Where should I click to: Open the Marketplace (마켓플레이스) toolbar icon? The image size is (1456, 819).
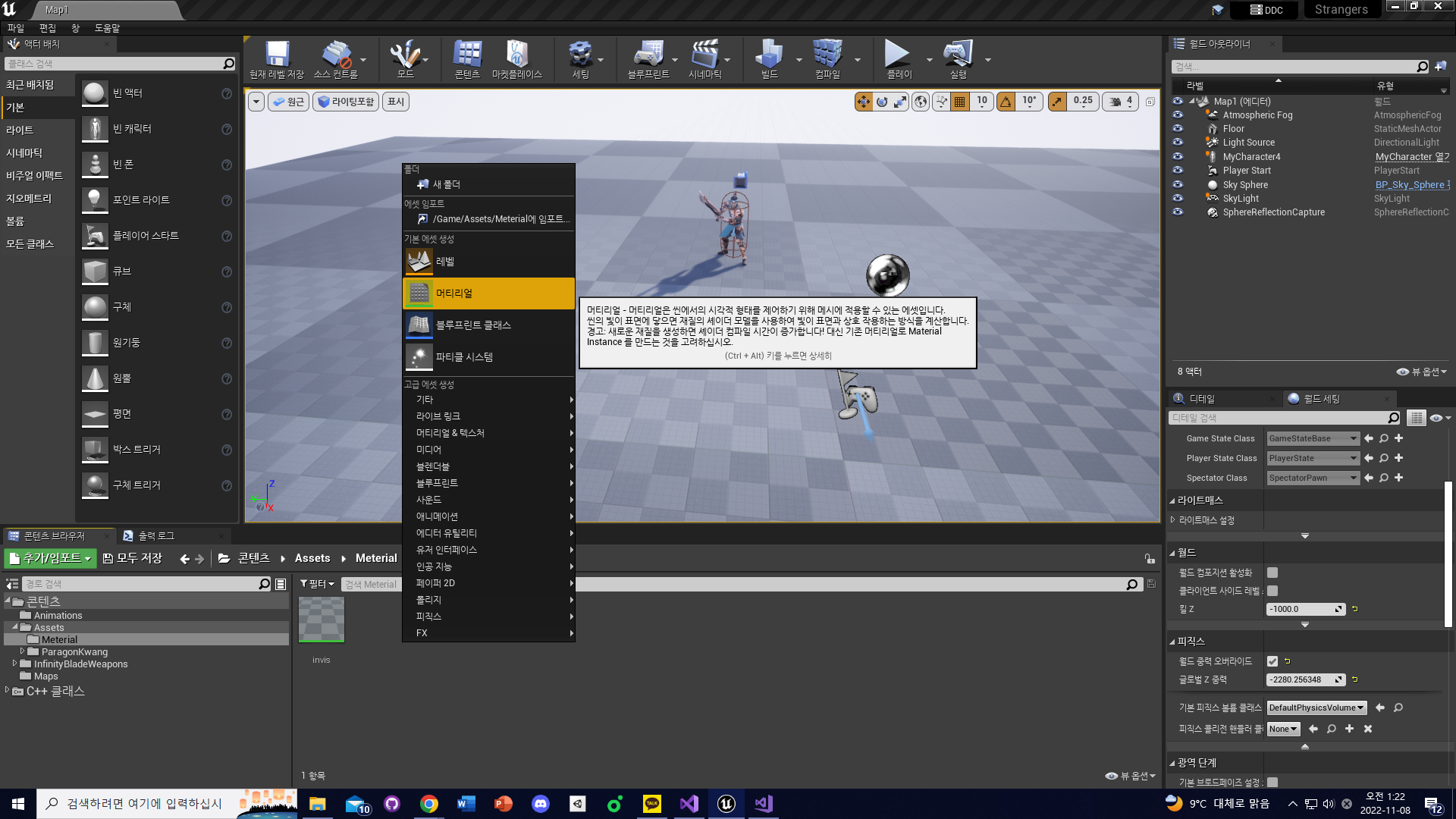tap(516, 55)
